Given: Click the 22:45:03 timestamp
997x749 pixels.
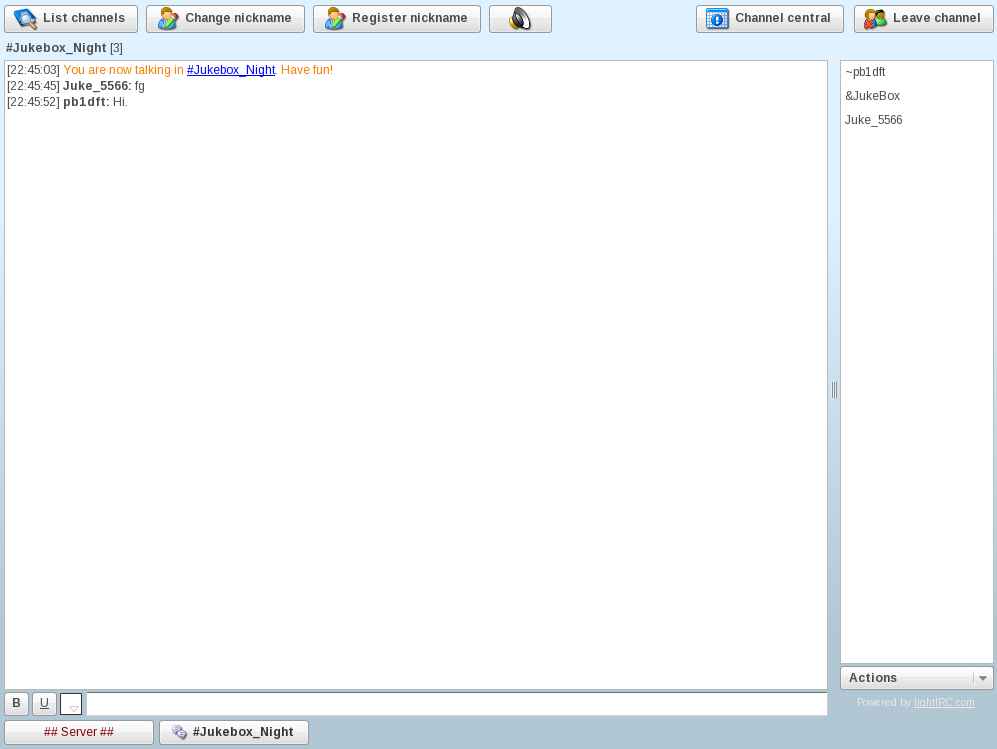Looking at the screenshot, I should [x=33, y=70].
